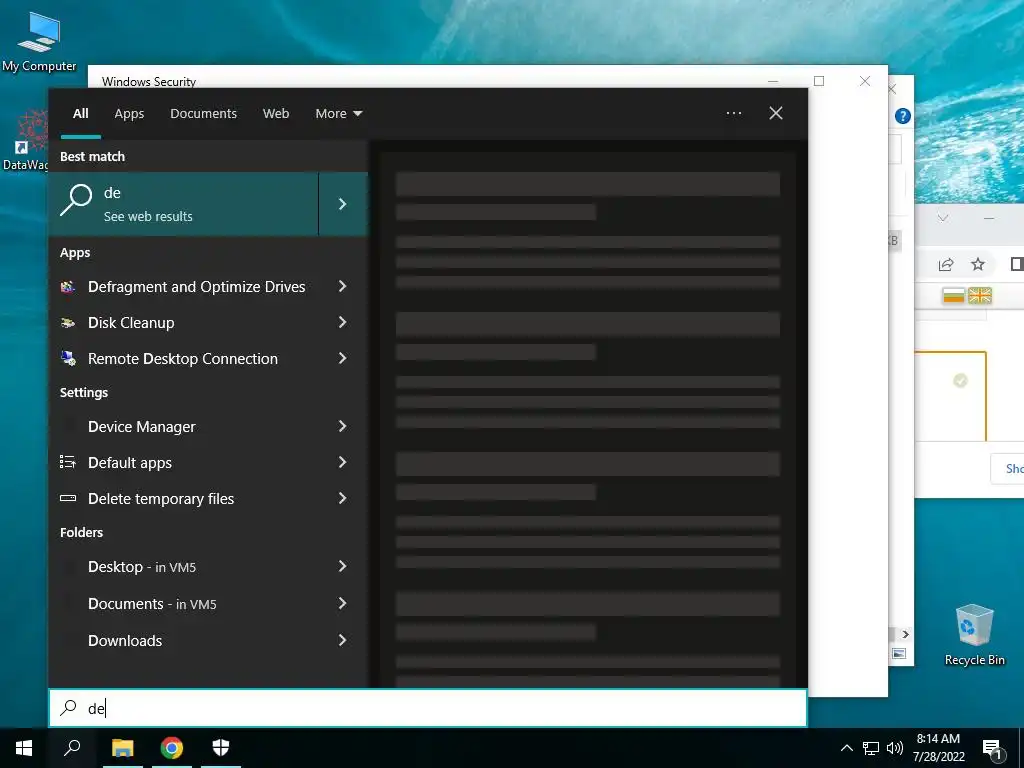This screenshot has width=1024, height=768.
Task: Expand the 'de' web results arrow
Action: tap(343, 204)
